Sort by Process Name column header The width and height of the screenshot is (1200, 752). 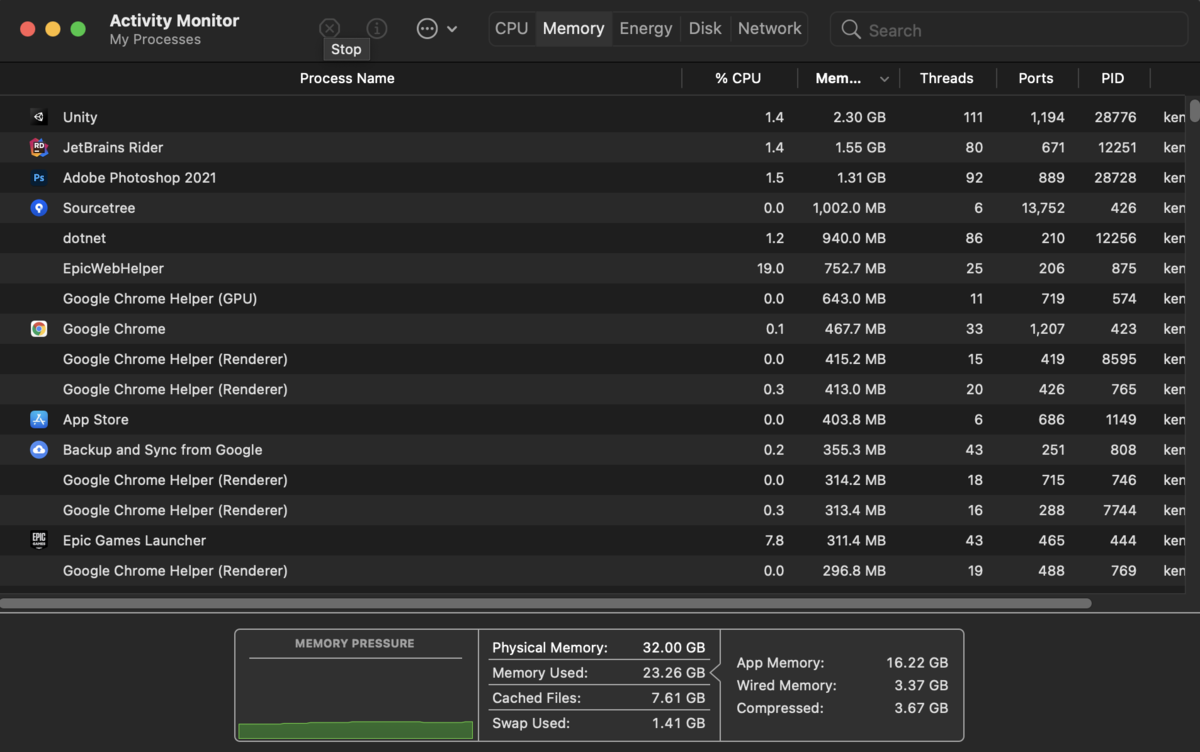click(x=347, y=78)
